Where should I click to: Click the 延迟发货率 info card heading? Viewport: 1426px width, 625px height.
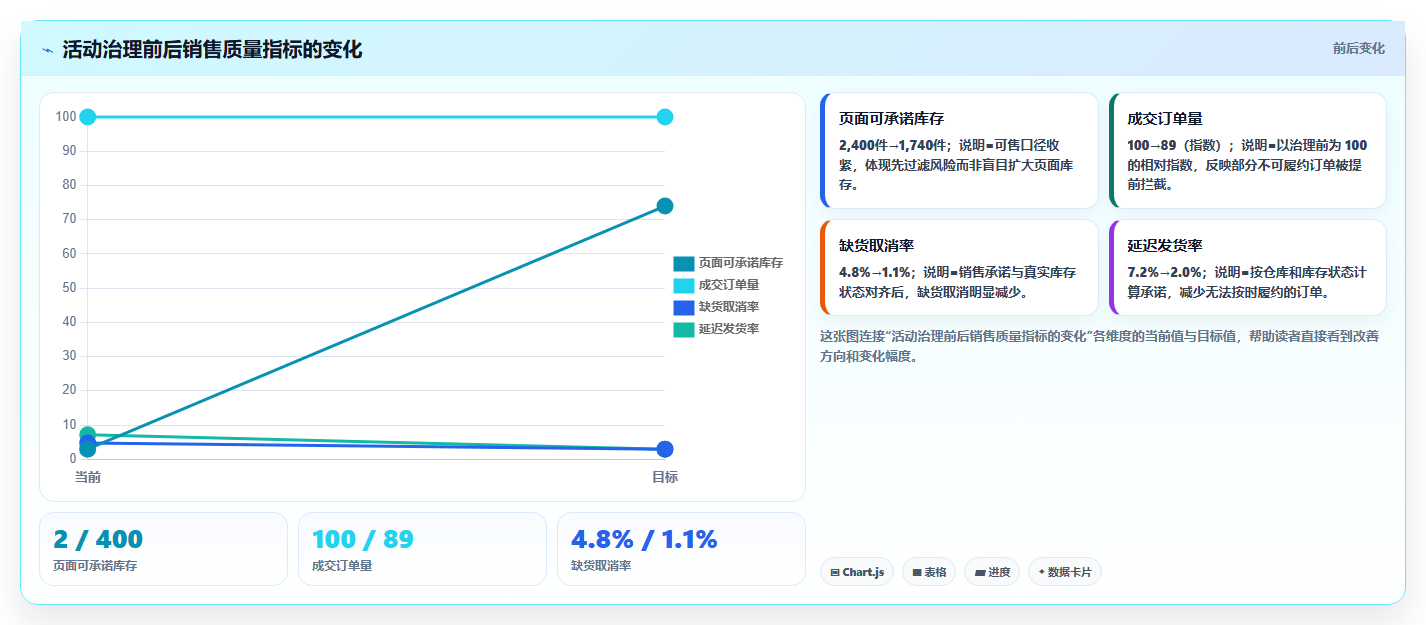click(1165, 245)
